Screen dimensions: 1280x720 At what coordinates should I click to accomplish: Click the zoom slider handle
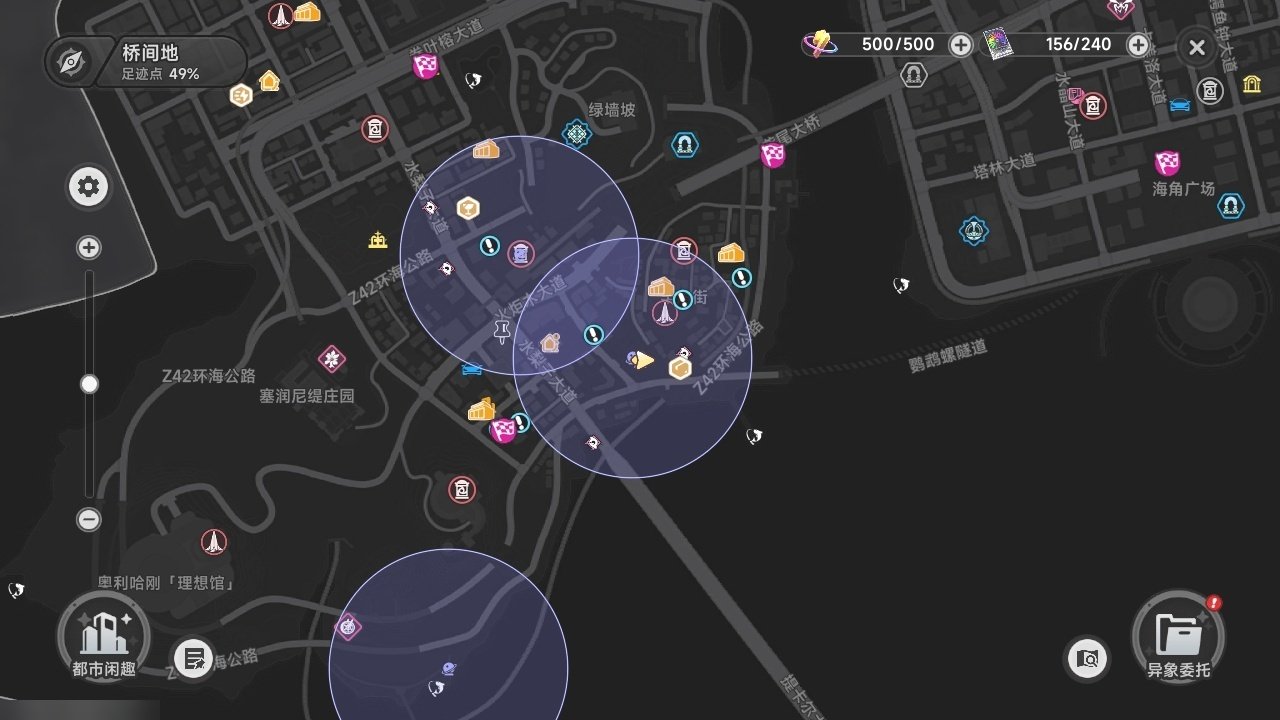89,384
